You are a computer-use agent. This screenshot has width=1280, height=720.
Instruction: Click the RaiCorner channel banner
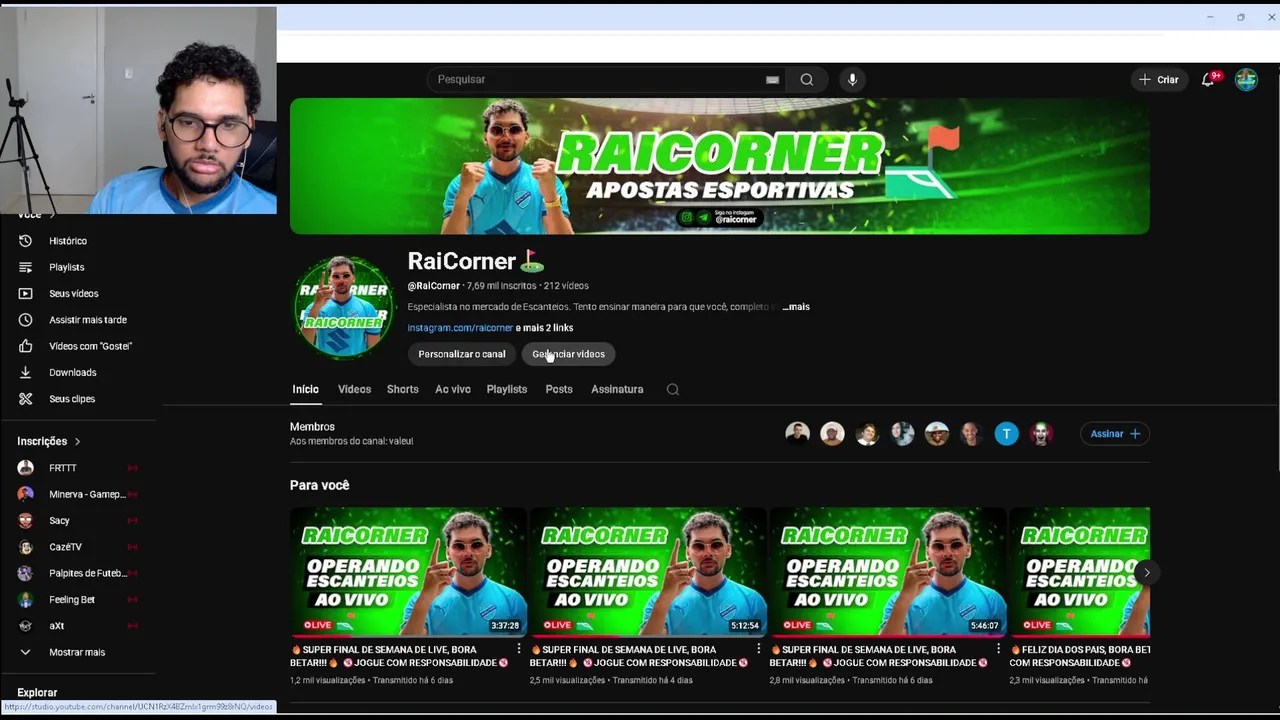pyautogui.click(x=719, y=166)
